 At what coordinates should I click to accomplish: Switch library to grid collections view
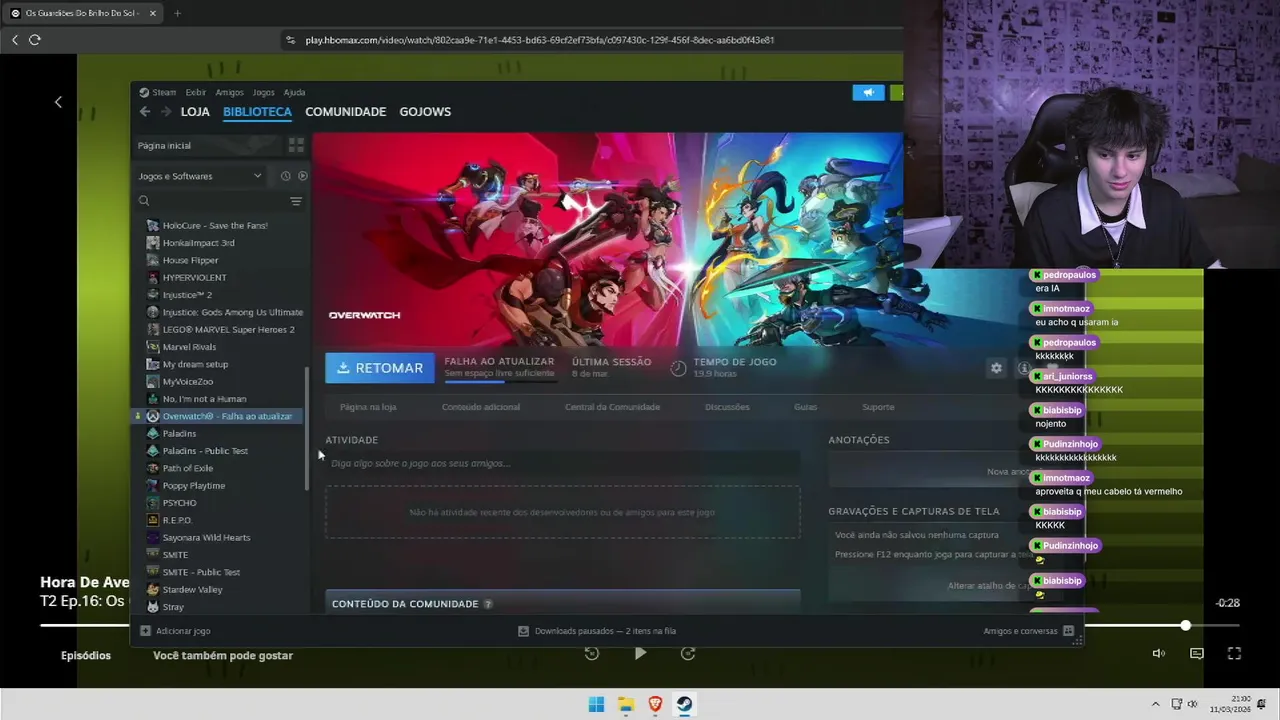pyautogui.click(x=296, y=145)
